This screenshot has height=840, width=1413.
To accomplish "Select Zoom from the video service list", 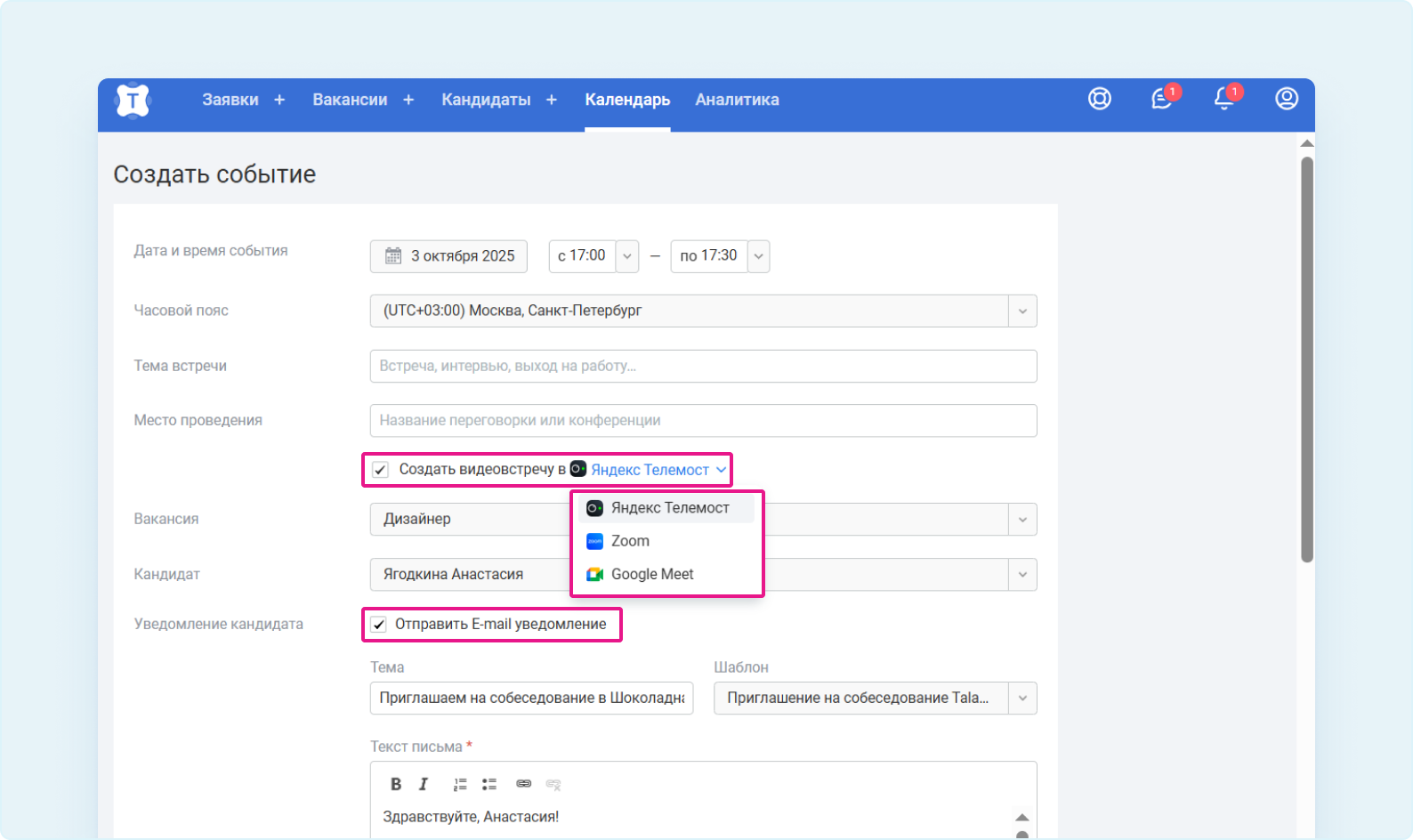I will [630, 541].
